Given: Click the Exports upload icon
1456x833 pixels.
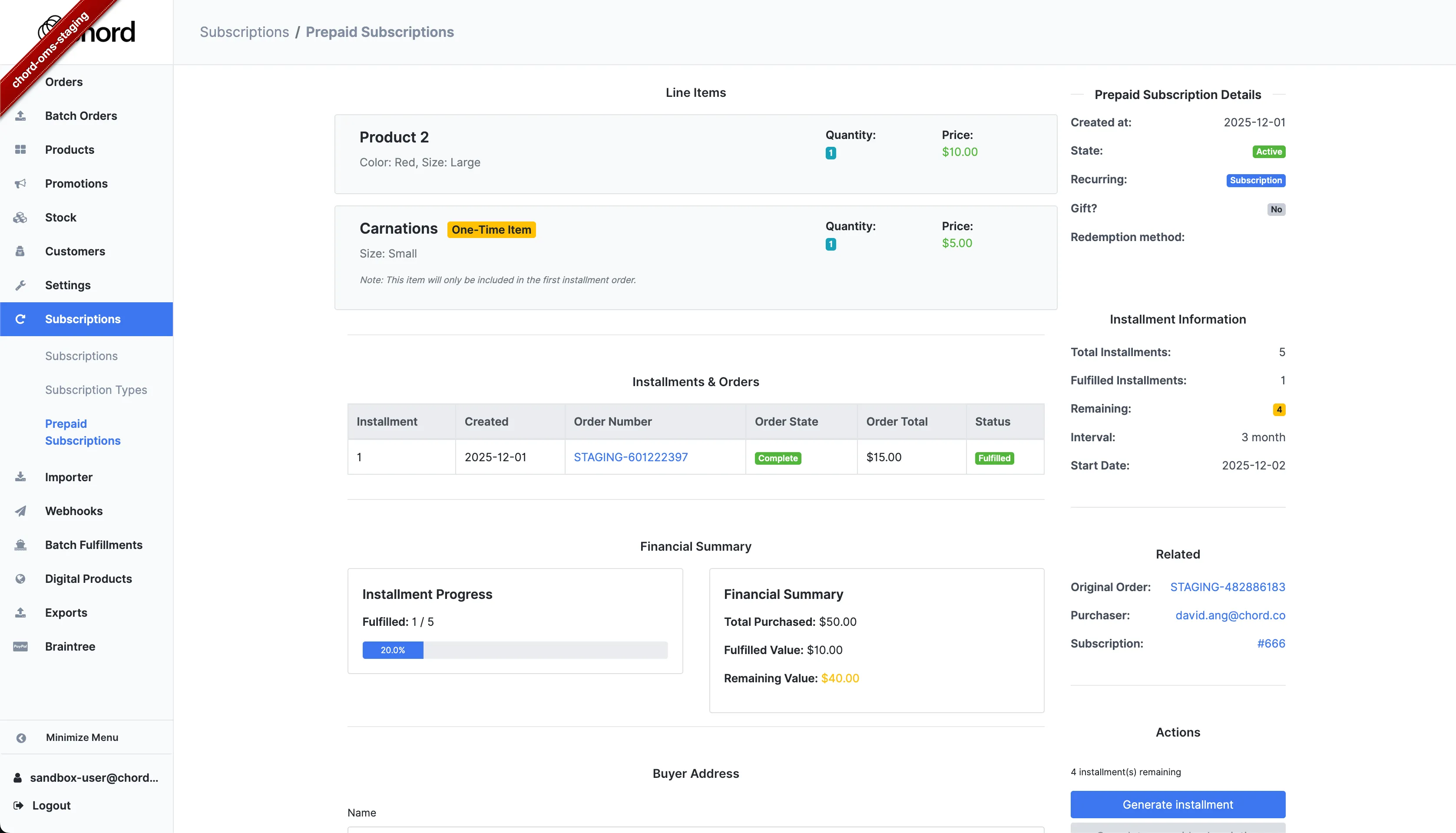Looking at the screenshot, I should (x=20, y=613).
